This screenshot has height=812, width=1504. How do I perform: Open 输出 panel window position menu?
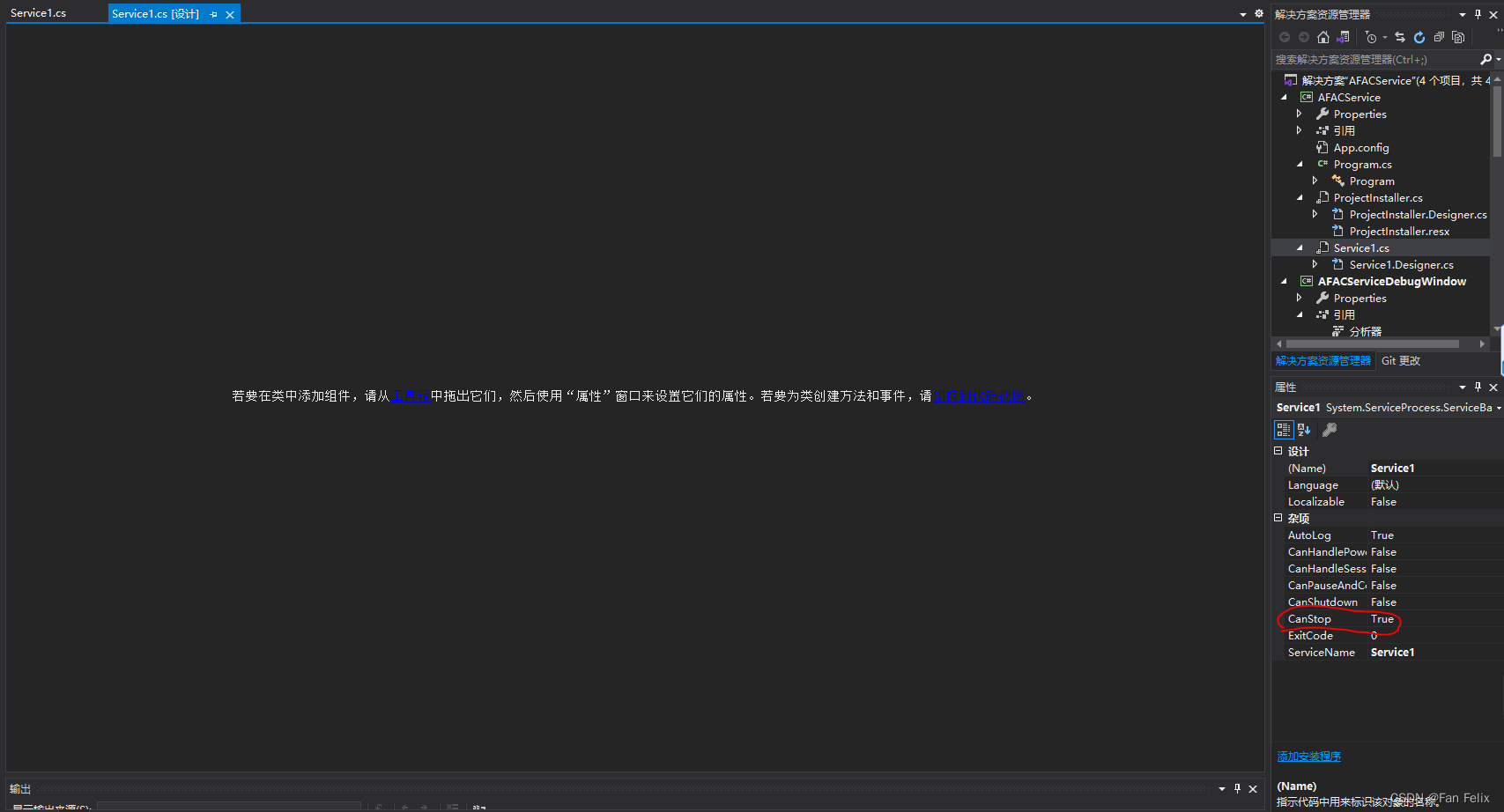pos(1222,788)
